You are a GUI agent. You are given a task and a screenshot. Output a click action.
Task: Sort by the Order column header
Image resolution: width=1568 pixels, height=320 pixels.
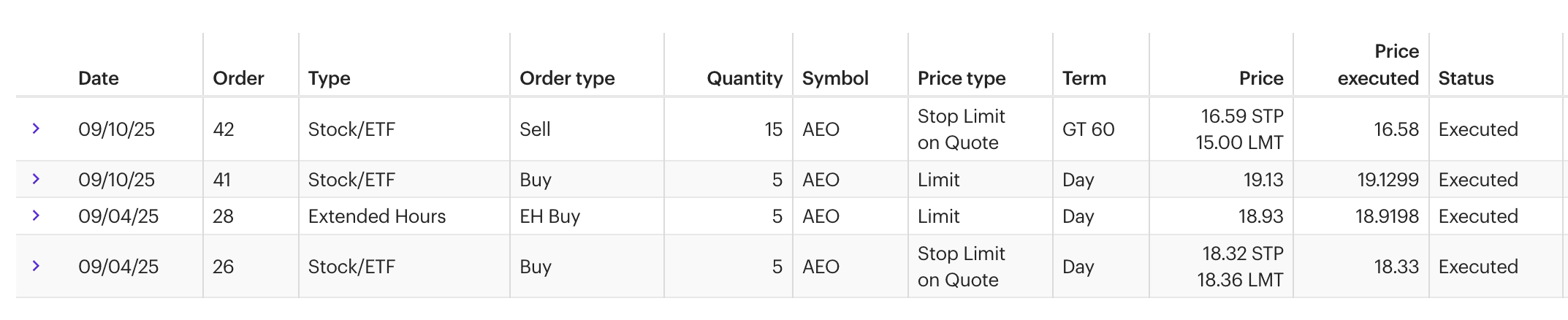[x=238, y=78]
